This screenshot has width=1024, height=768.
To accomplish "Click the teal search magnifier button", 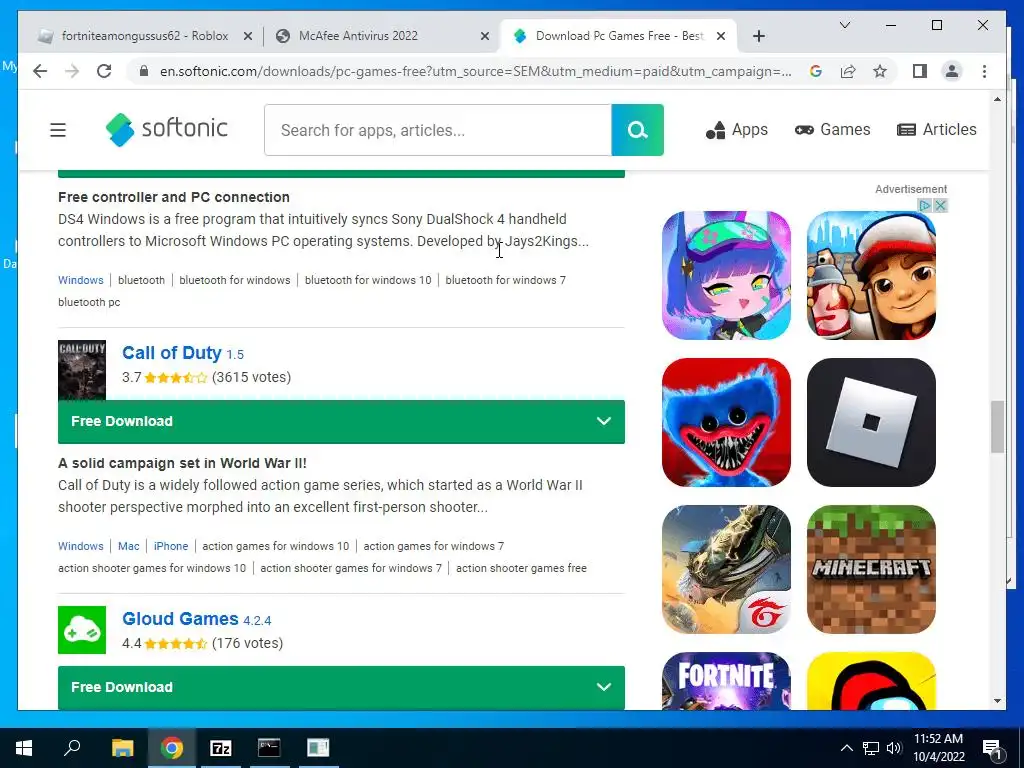I will pyautogui.click(x=637, y=130).
